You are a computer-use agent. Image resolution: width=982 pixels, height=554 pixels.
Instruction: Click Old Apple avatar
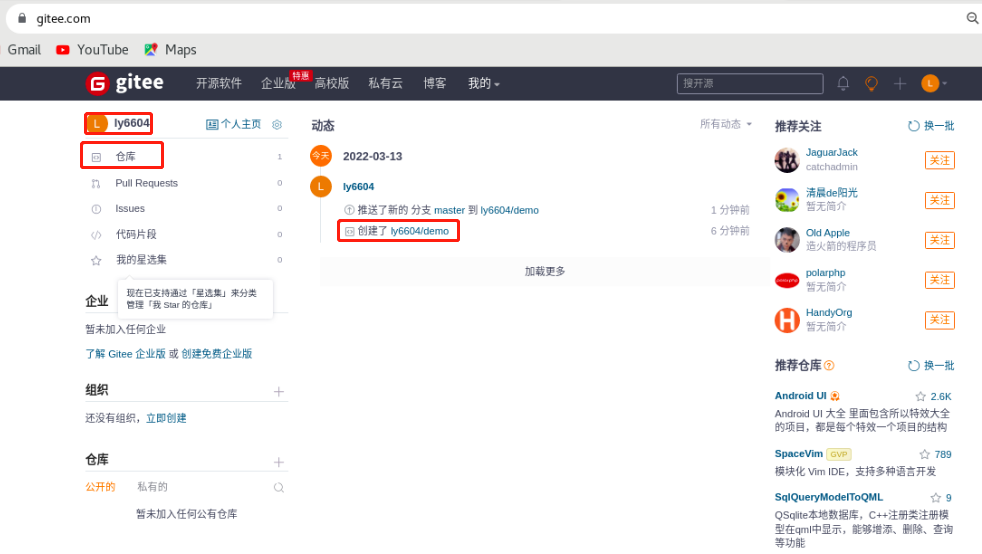(787, 240)
